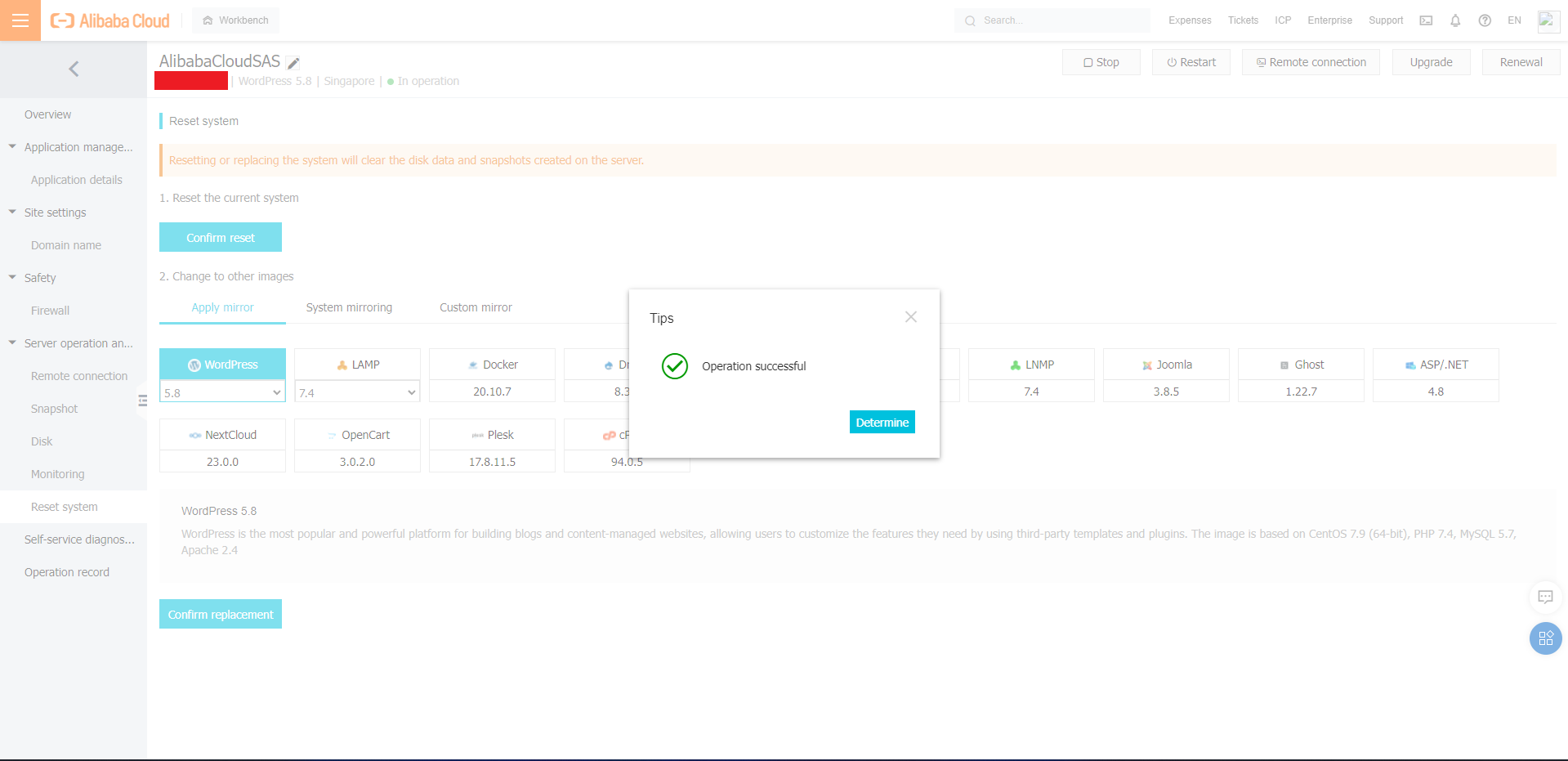Select the WordPress application image

click(222, 365)
